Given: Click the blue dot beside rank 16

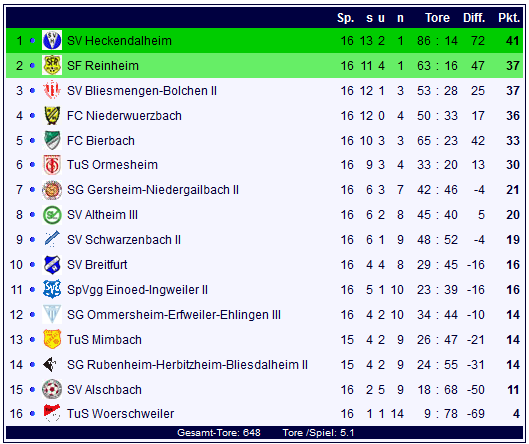Looking at the screenshot, I should point(32,414).
